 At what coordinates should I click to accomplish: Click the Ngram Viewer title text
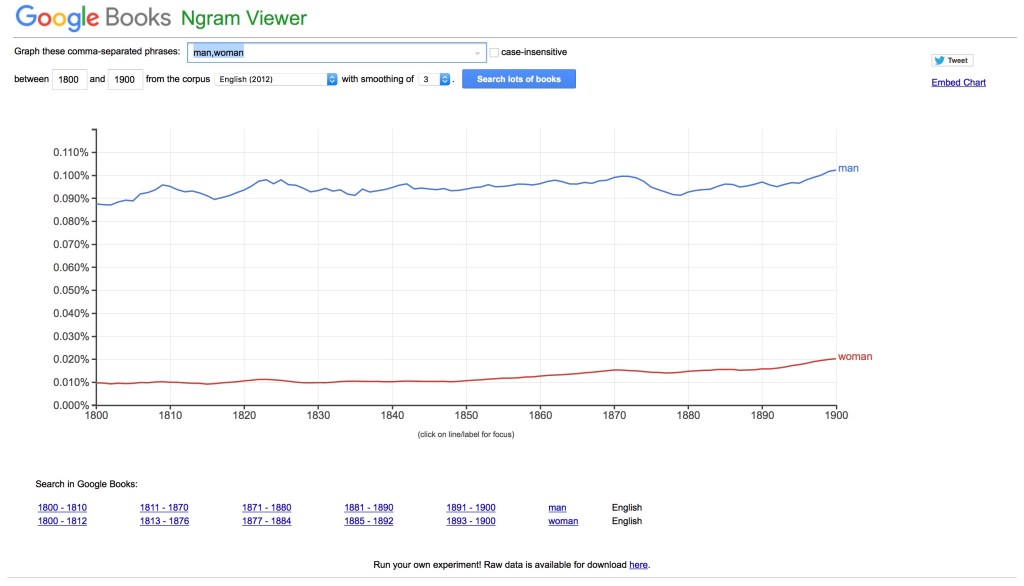(244, 18)
